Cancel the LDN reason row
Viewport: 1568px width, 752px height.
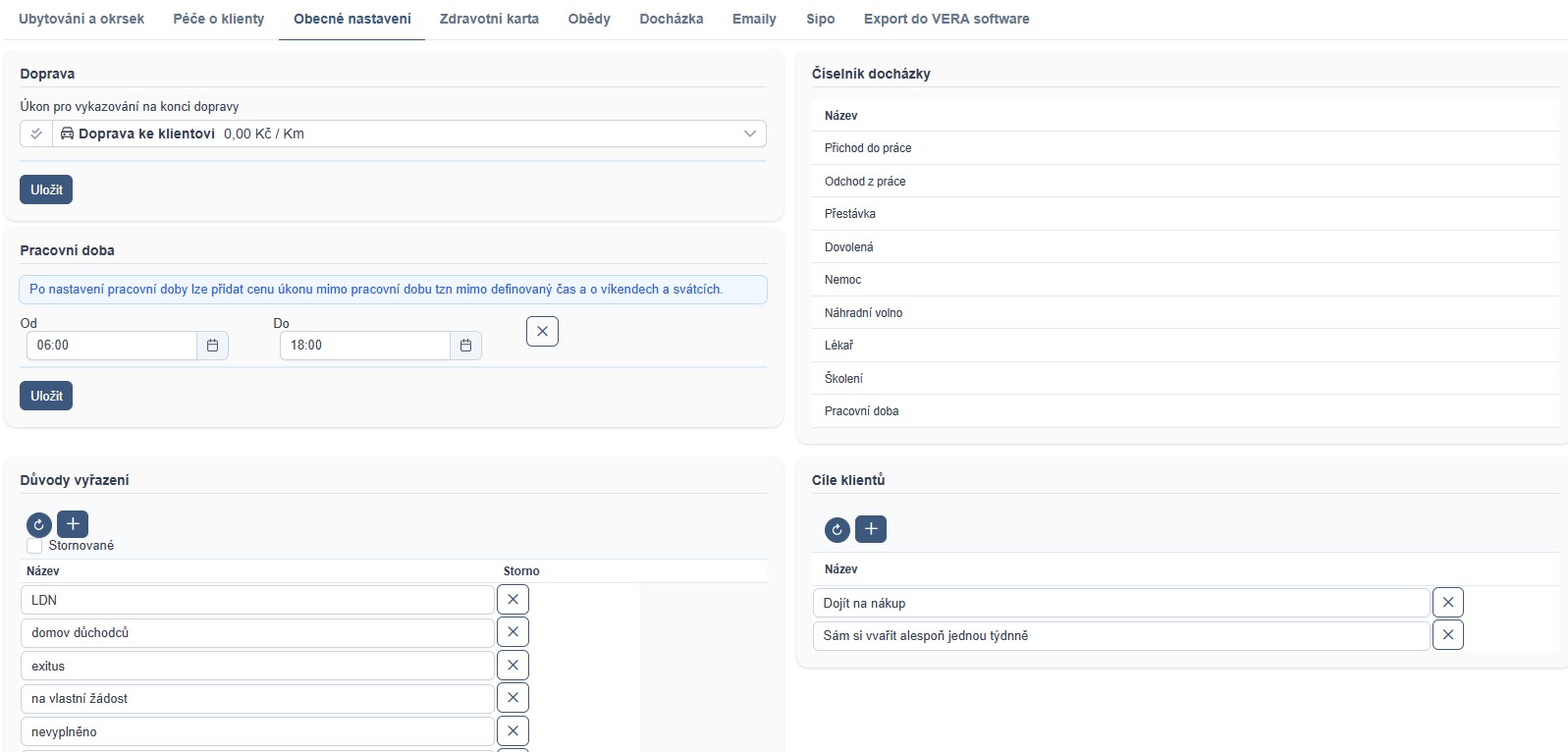pyautogui.click(x=513, y=600)
